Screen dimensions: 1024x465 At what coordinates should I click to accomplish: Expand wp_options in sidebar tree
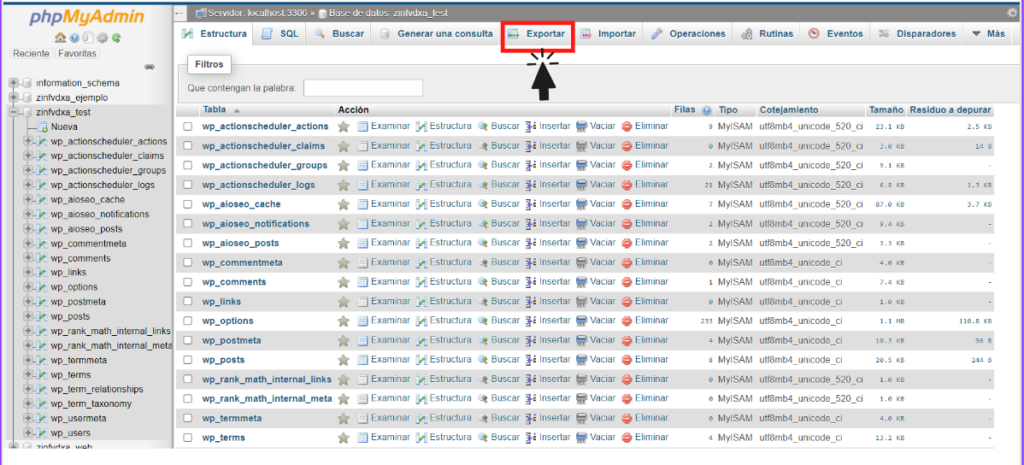click(28, 287)
